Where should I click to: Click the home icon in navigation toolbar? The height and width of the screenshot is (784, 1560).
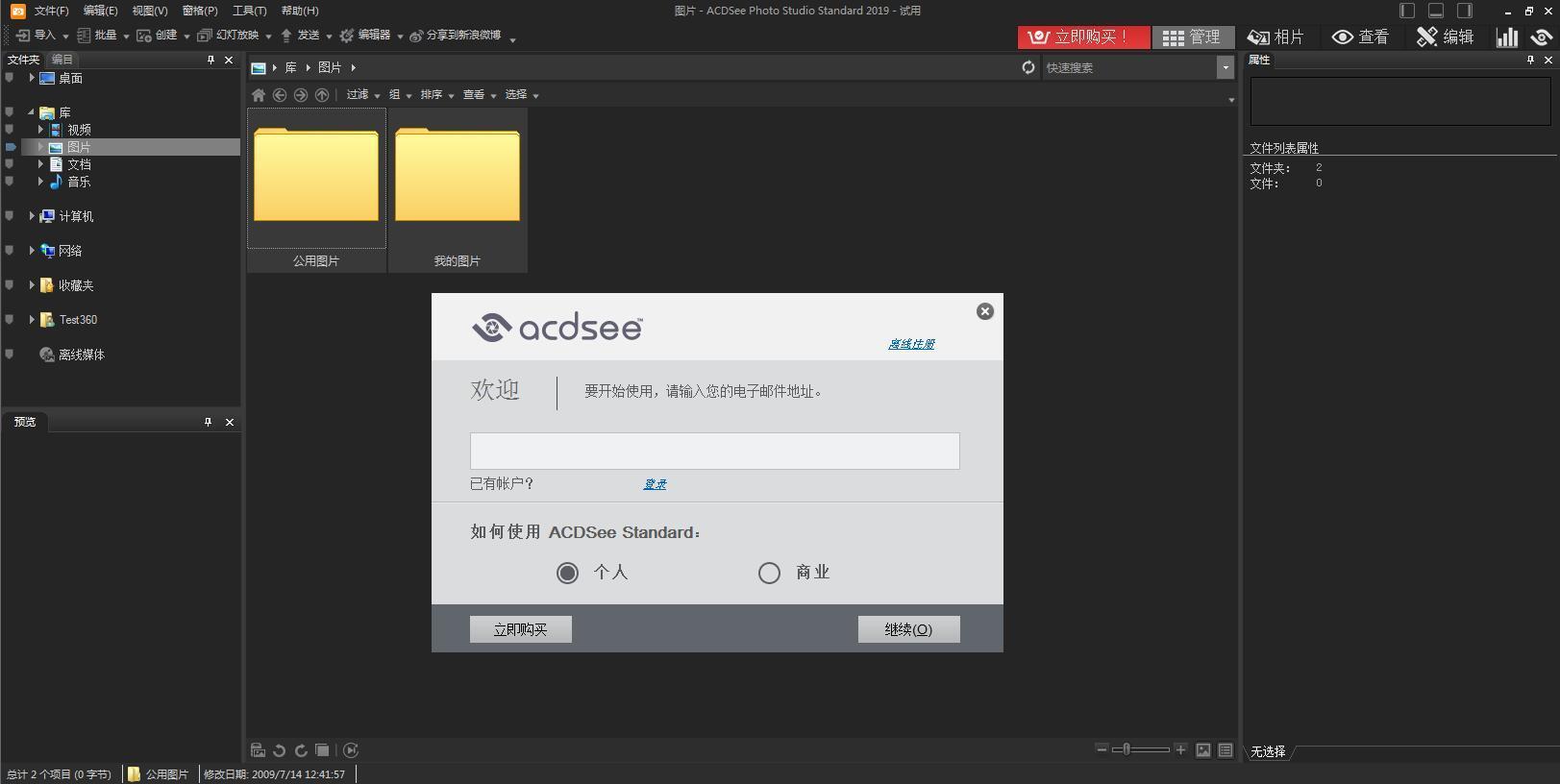[x=259, y=95]
